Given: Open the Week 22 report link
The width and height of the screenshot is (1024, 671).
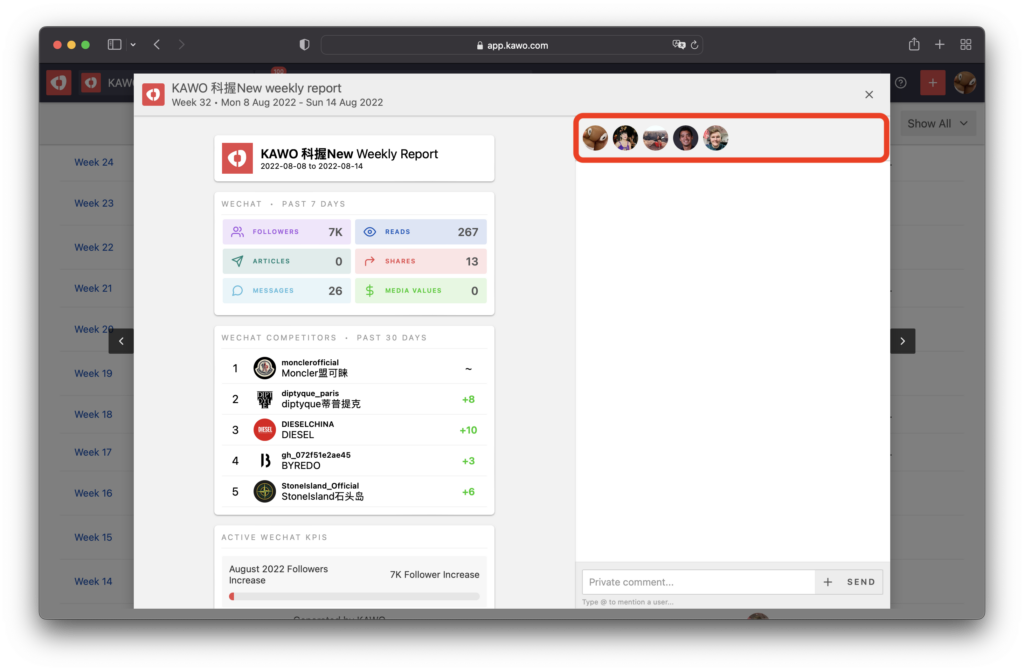Looking at the screenshot, I should tap(93, 247).
